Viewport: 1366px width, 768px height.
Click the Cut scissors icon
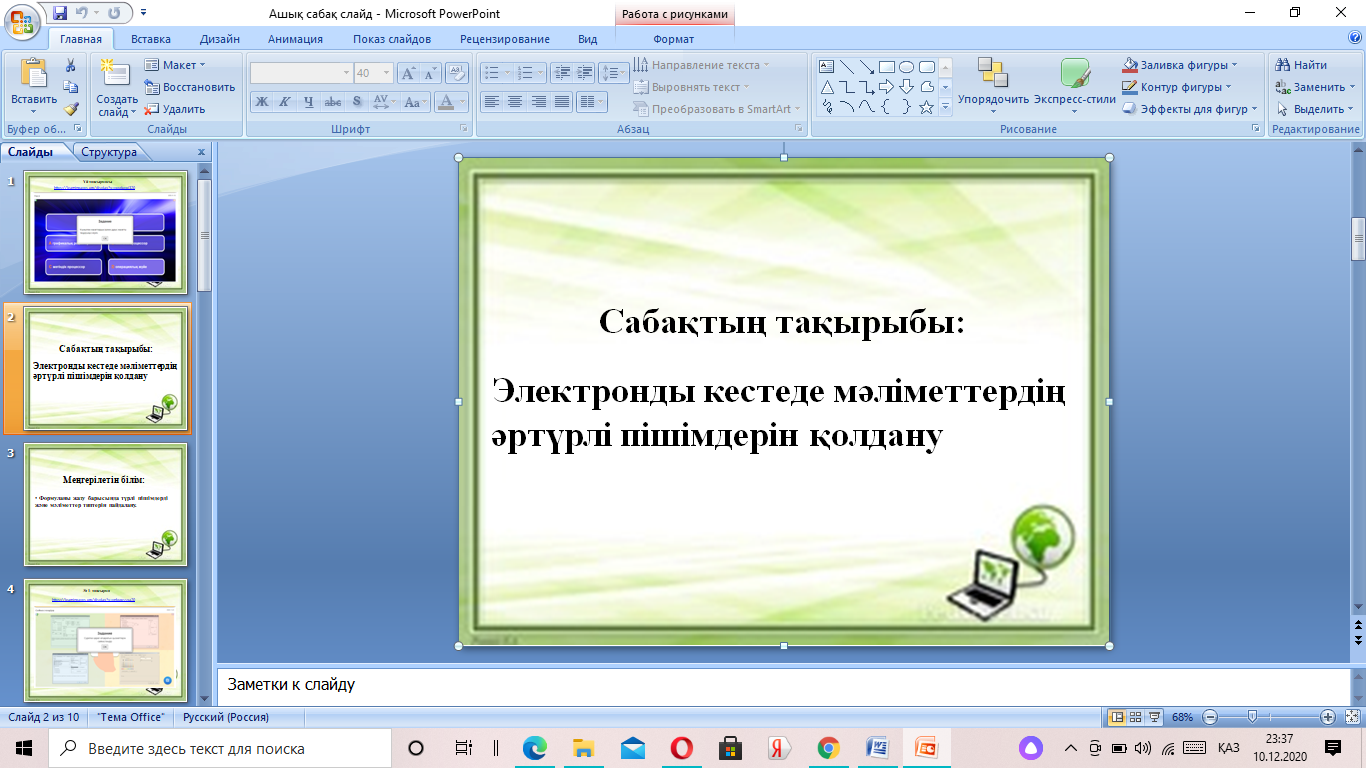click(71, 65)
